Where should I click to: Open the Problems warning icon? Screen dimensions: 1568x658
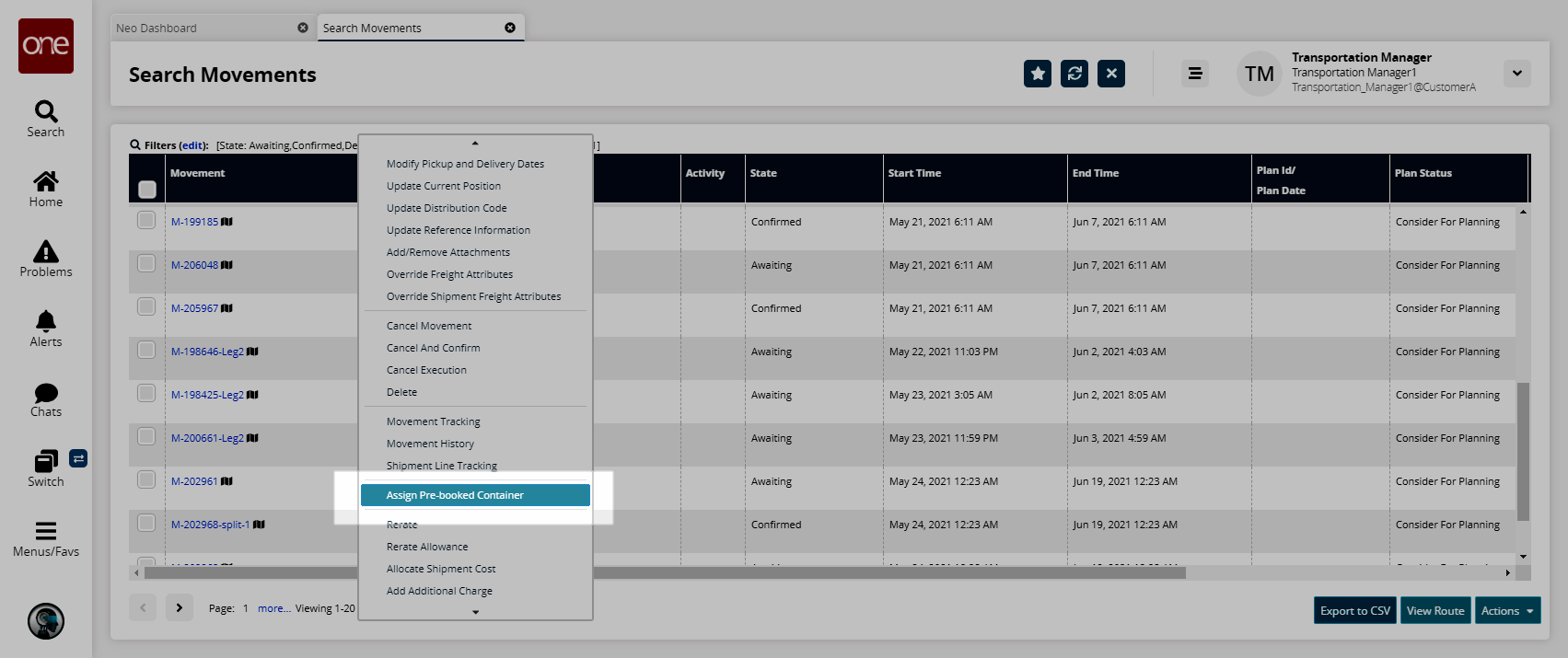[x=46, y=251]
